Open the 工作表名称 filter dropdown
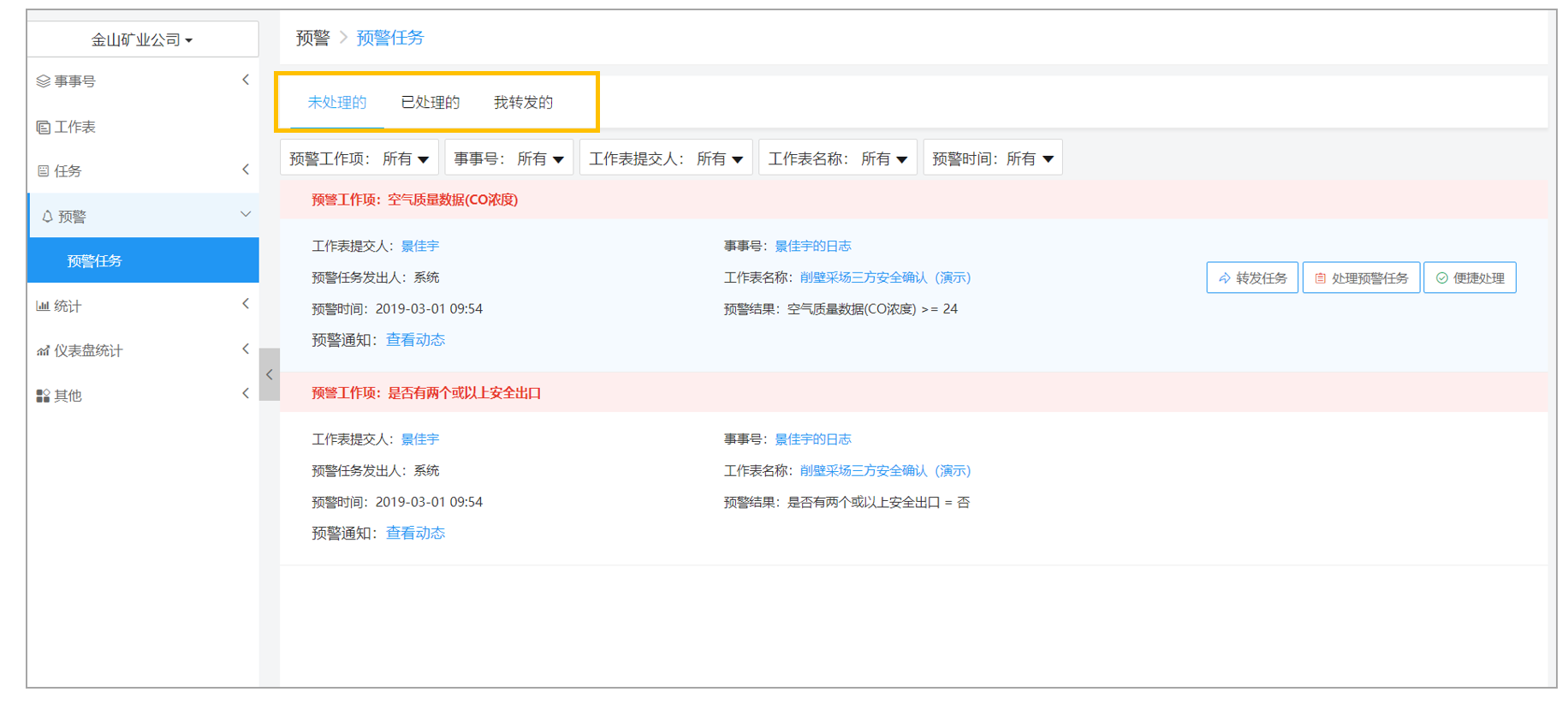 [x=838, y=158]
